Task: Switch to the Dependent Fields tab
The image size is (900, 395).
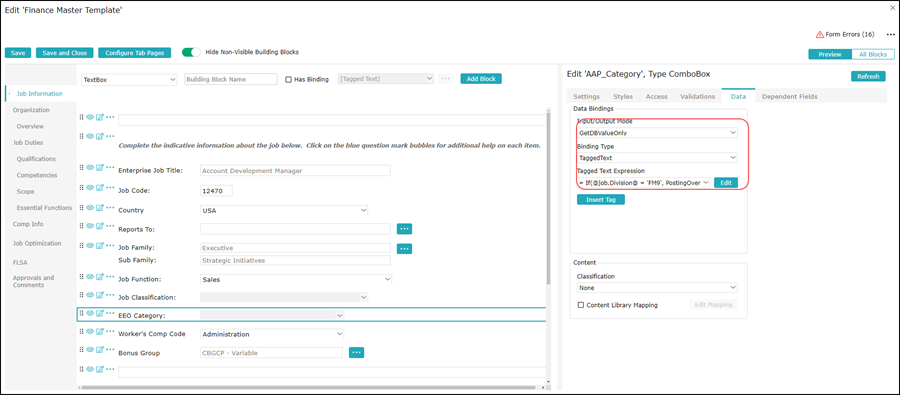Action: pos(789,96)
